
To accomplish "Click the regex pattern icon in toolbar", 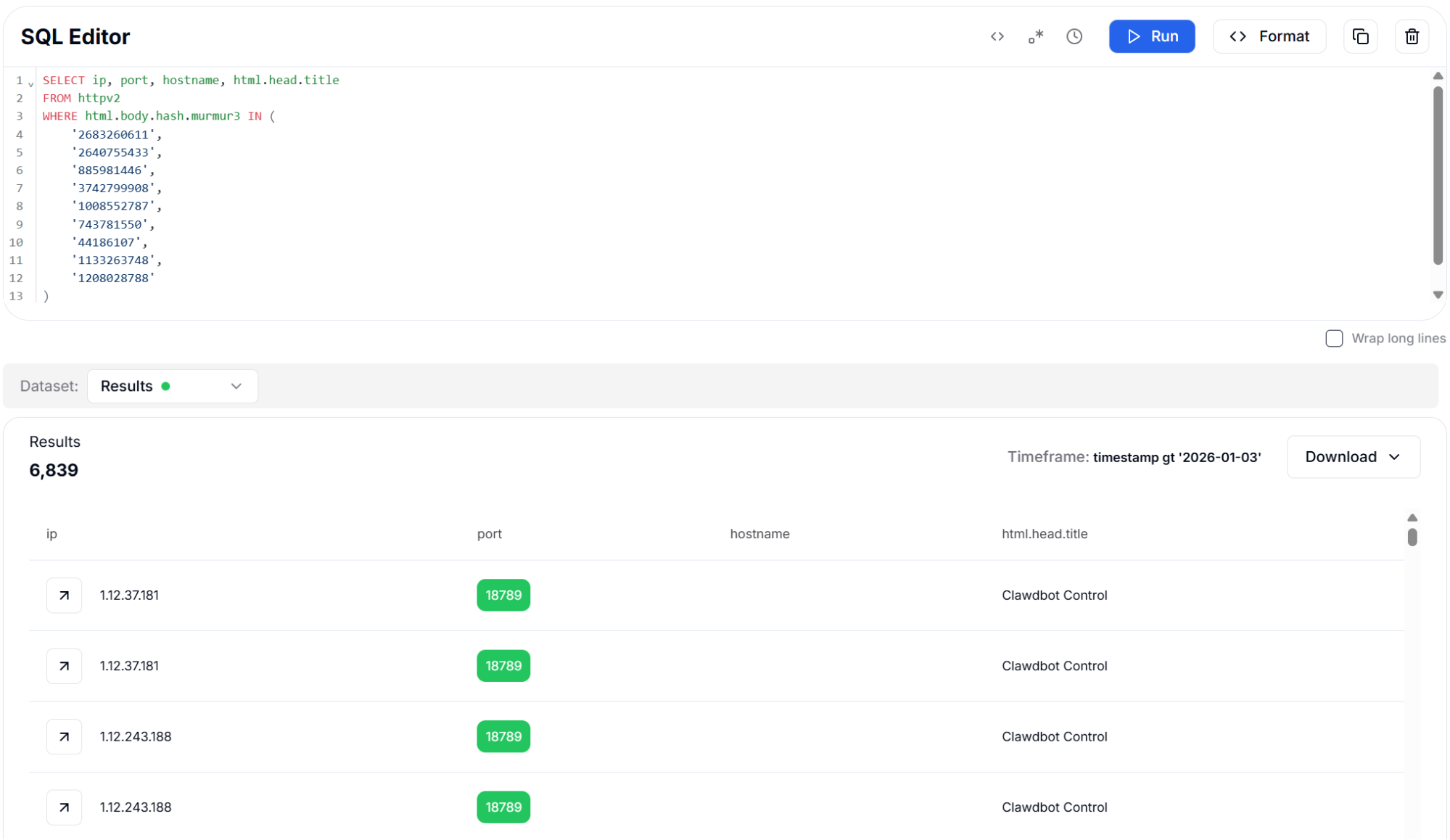I will point(1036,36).
